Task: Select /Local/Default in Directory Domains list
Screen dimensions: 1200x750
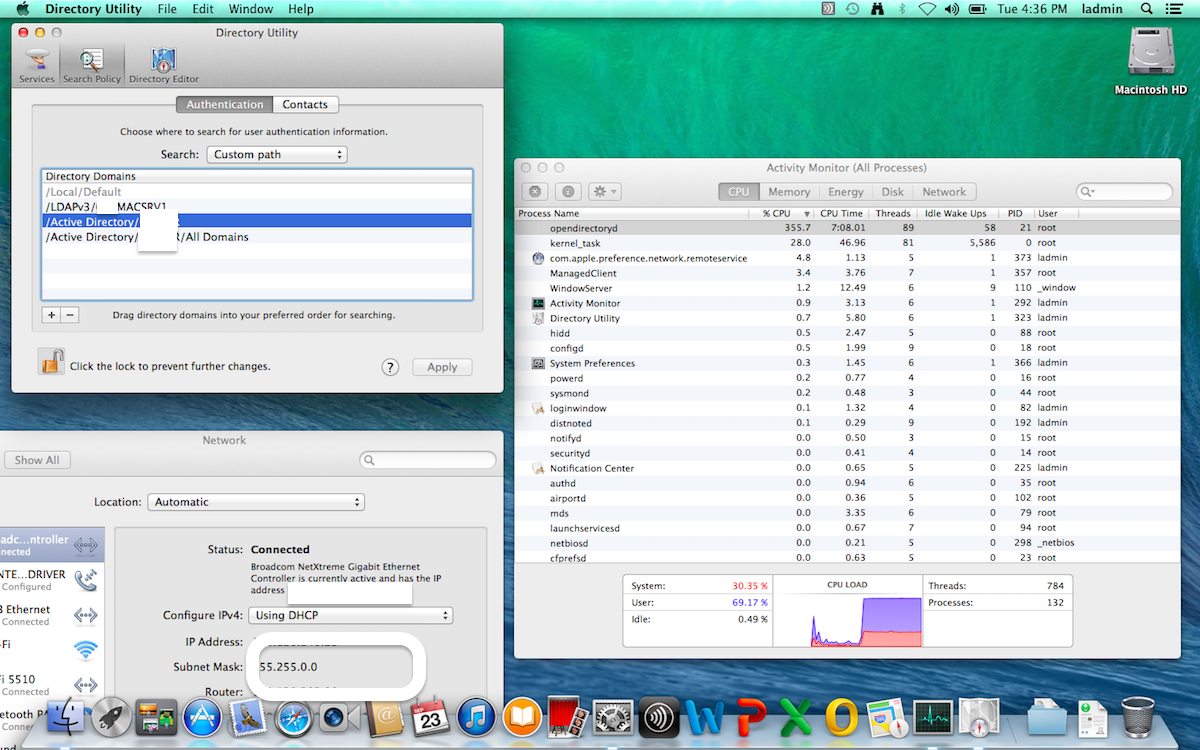Action: [x=257, y=192]
